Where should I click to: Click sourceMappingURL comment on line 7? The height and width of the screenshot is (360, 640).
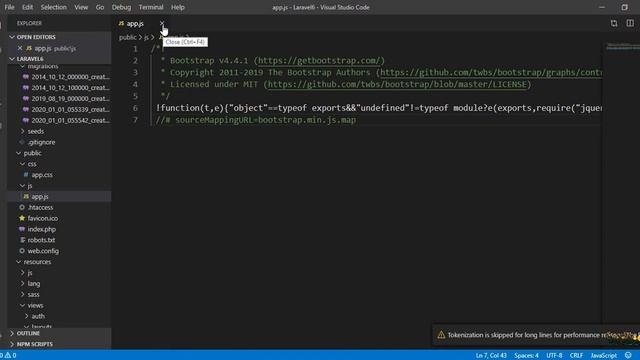tap(256, 120)
